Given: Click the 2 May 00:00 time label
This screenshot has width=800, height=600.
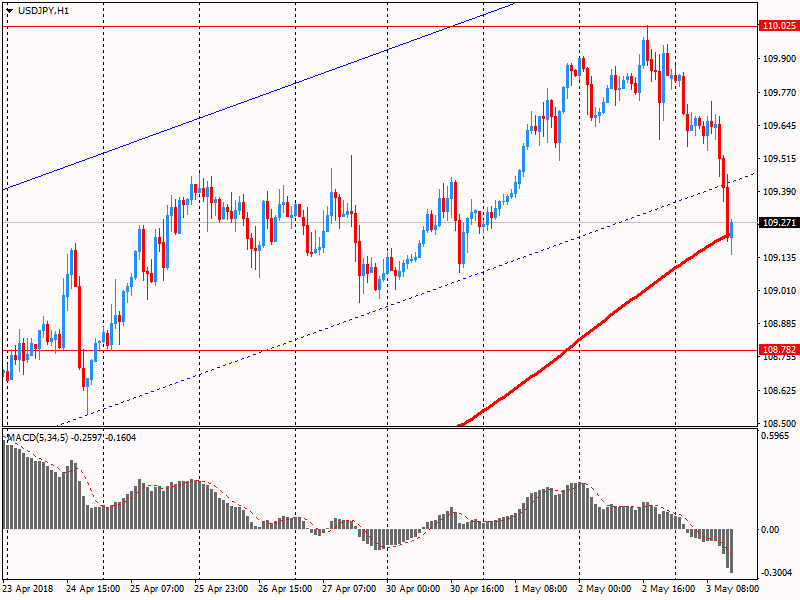Looking at the screenshot, I should tap(605, 589).
